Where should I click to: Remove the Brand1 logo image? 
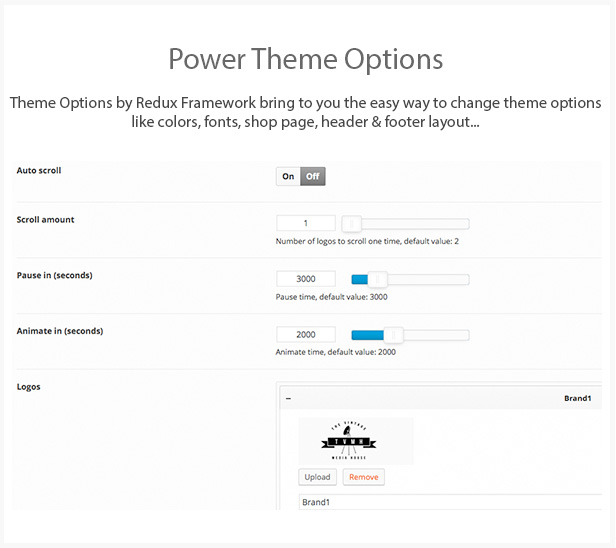click(363, 477)
